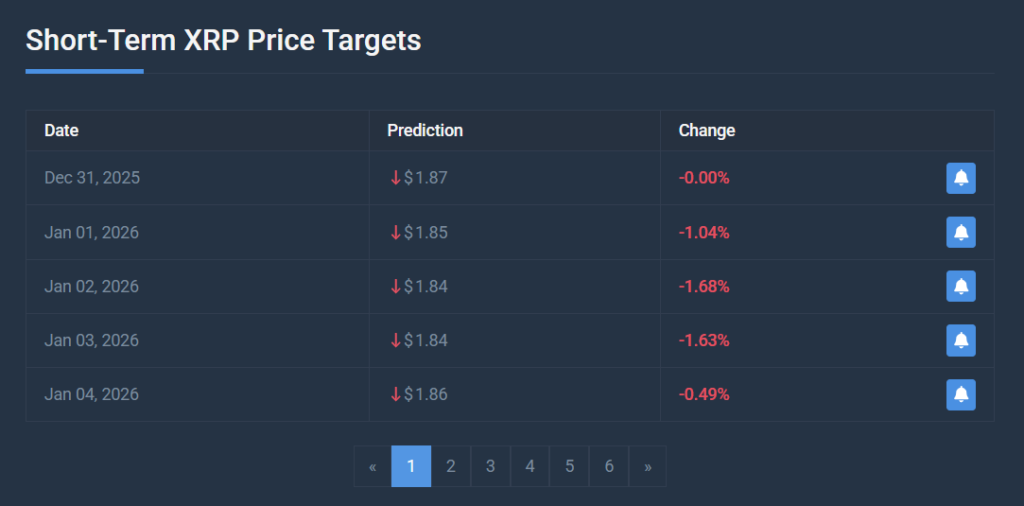1024x506 pixels.
Task: Click the bell button for Jan 04, 2026
Action: (x=960, y=394)
